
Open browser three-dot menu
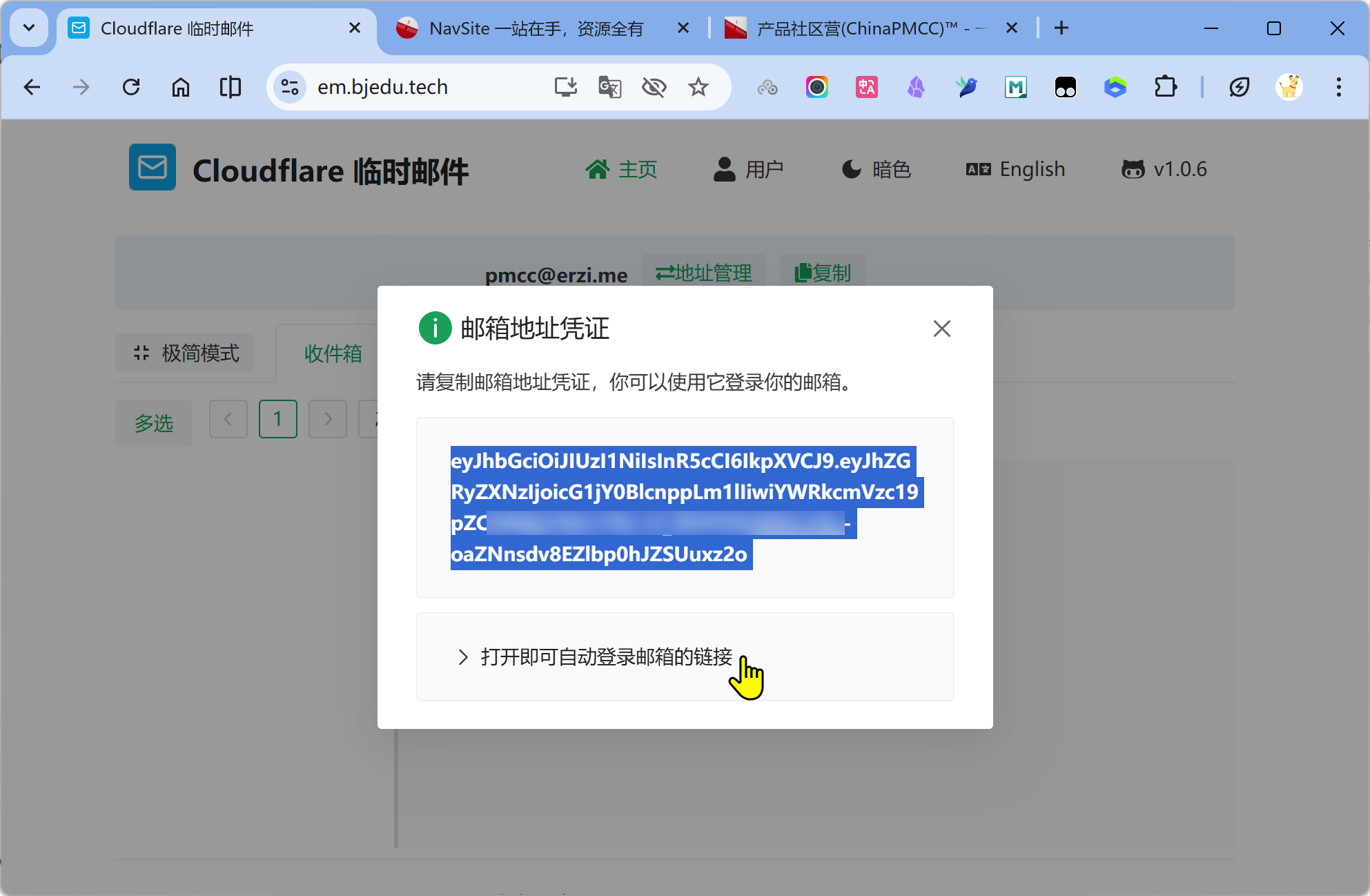pyautogui.click(x=1338, y=87)
